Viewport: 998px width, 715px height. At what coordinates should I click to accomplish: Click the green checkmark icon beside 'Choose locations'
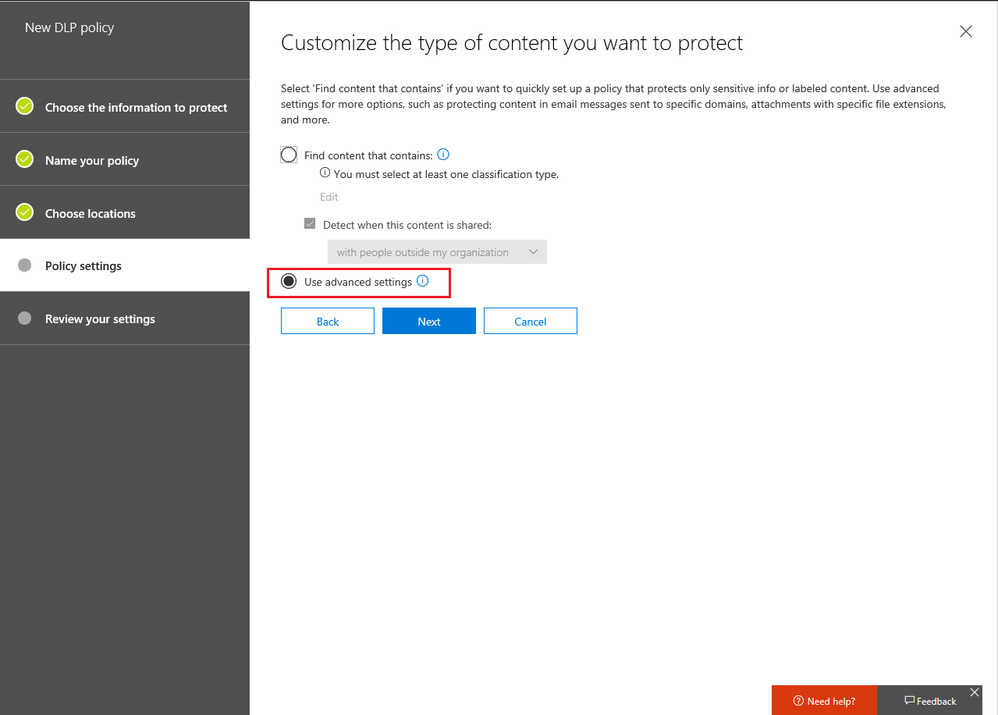(25, 212)
